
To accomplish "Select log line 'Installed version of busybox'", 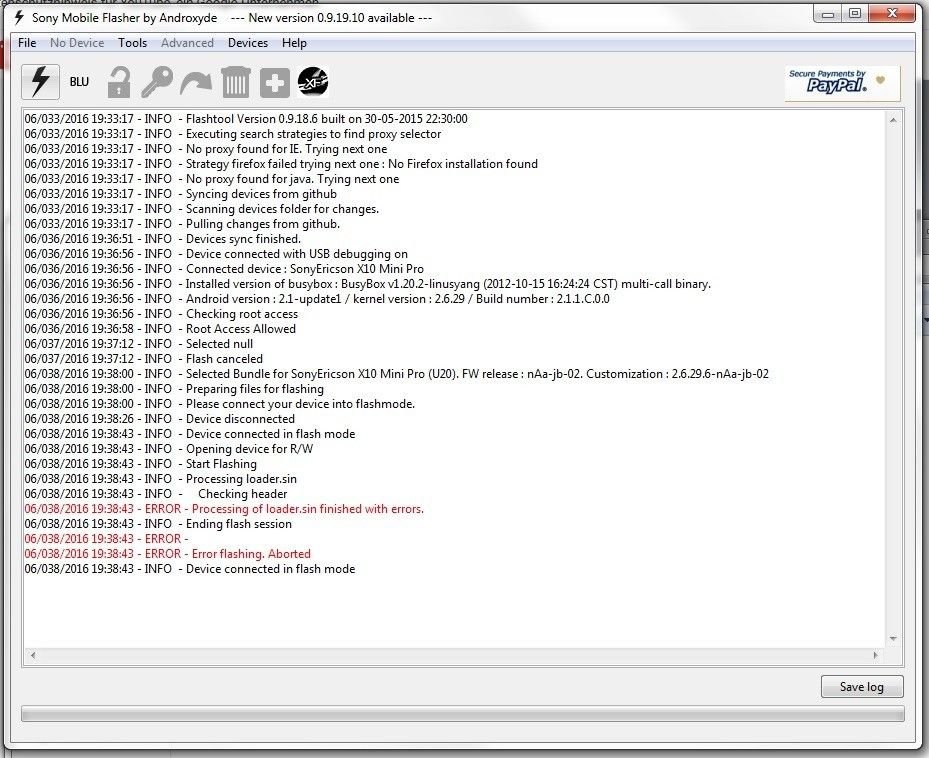I will (x=367, y=284).
